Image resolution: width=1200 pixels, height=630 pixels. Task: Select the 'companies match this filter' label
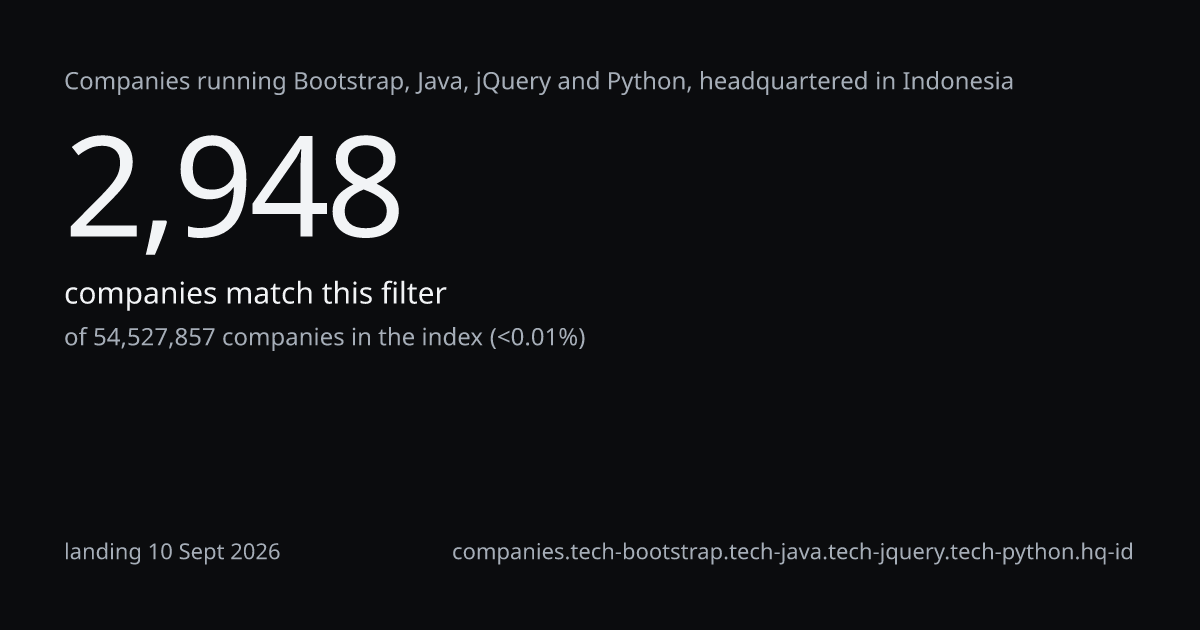pos(255,294)
